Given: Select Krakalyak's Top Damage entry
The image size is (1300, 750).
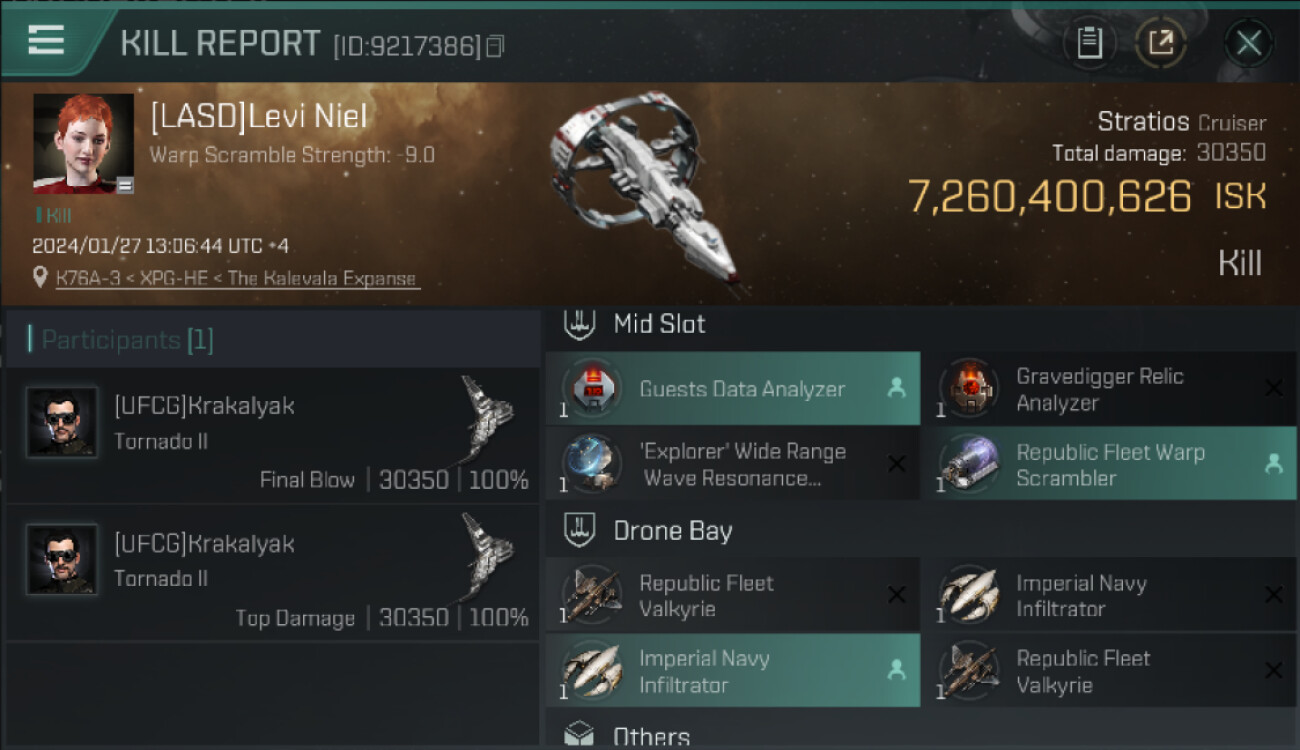Looking at the screenshot, I should tap(272, 574).
